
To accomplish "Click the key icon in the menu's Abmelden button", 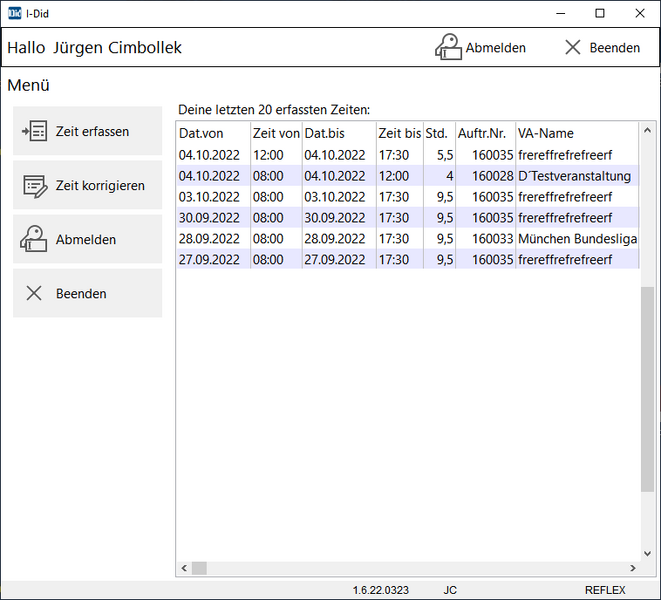I will (33, 239).
